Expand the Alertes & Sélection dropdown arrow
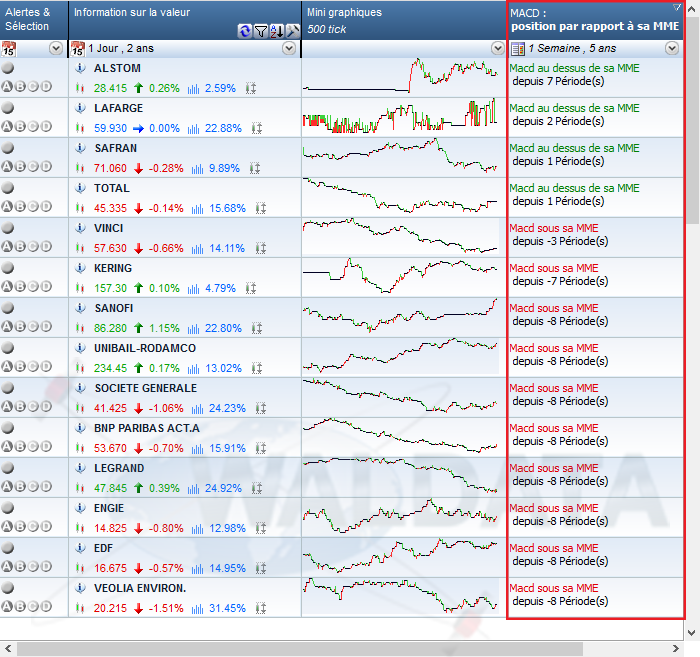Viewport: 700px width, 657px height. tap(56, 48)
